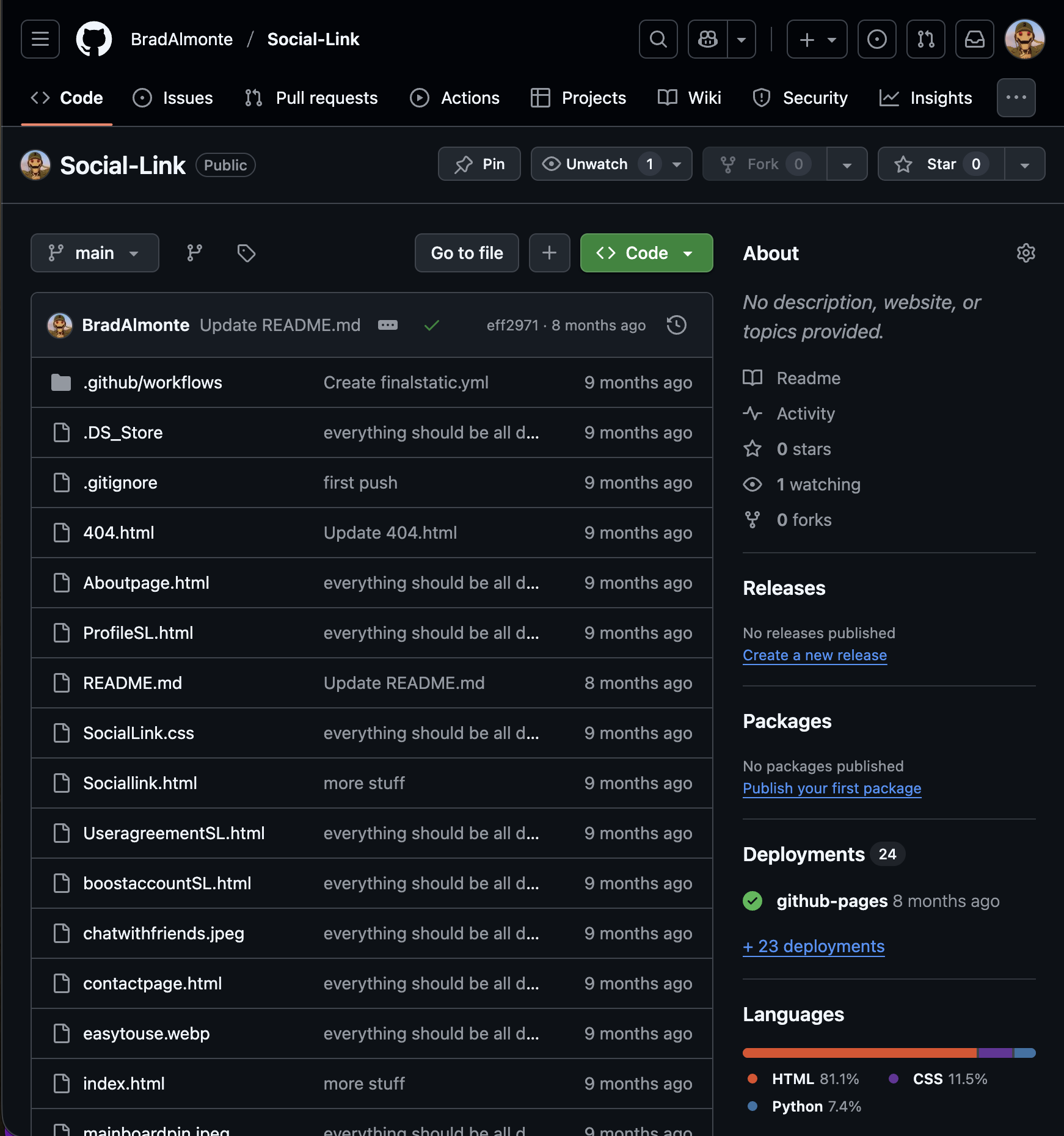
Task: Open repository About settings gear
Action: (1026, 253)
